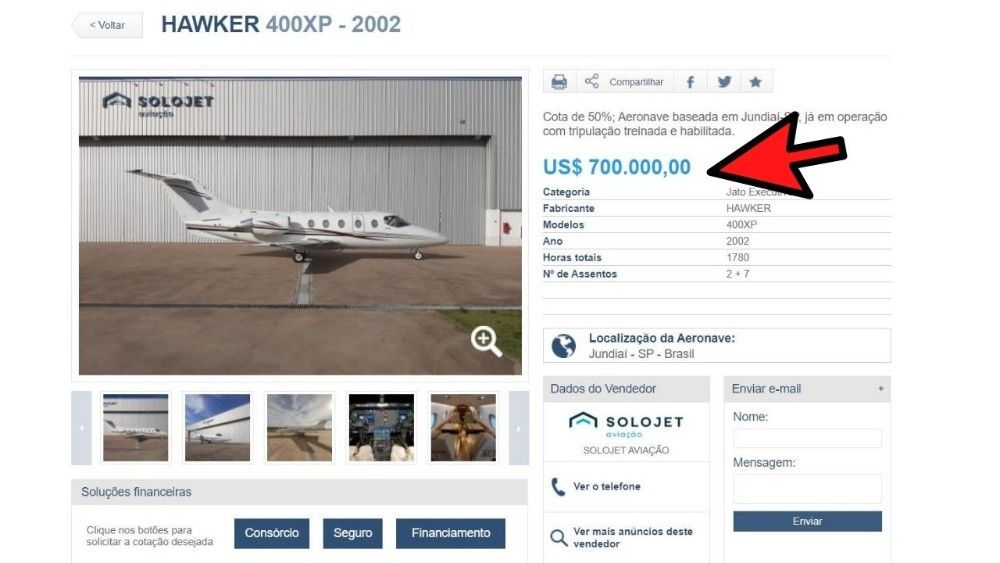Click the phone icon beside Ver o telefone
Viewport: 1000px width, 563px height.
point(558,487)
